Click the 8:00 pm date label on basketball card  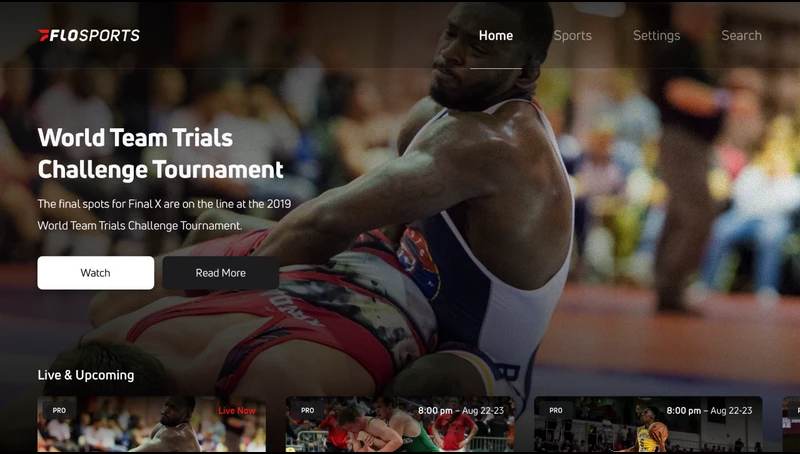[709, 411]
